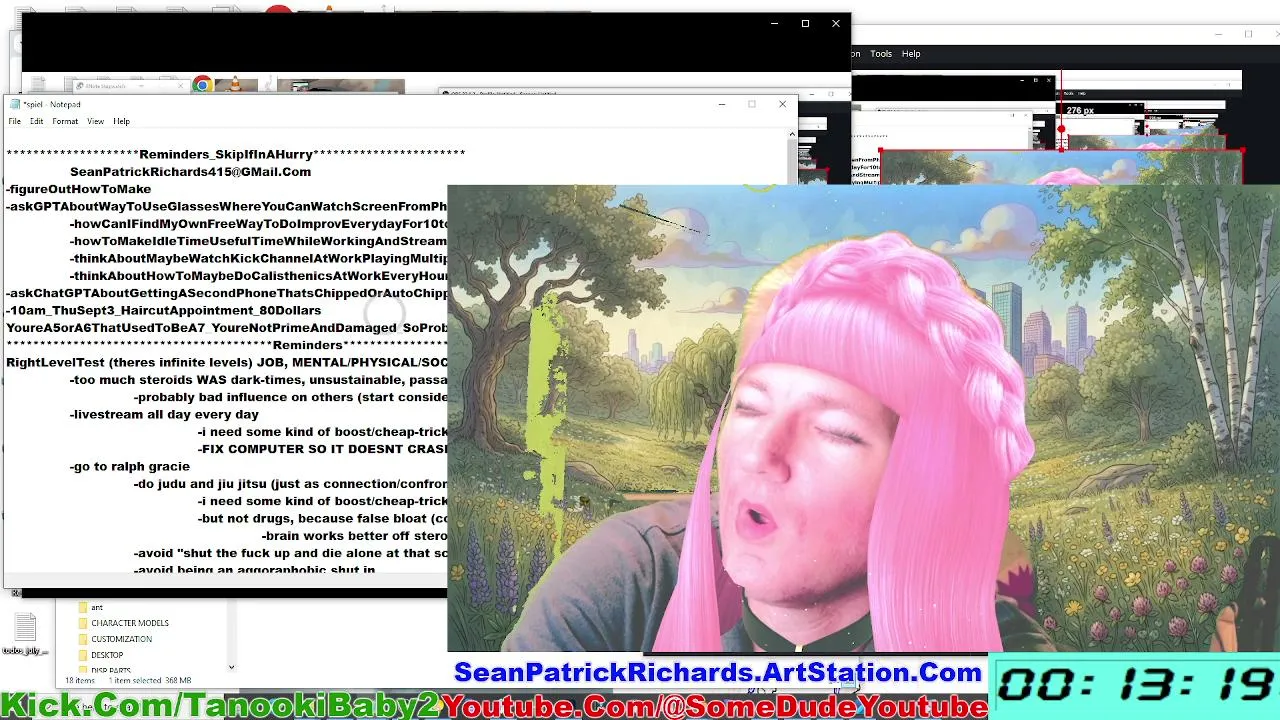Click the '-brain works better off' line
The image size is (1280, 720).
point(354,536)
